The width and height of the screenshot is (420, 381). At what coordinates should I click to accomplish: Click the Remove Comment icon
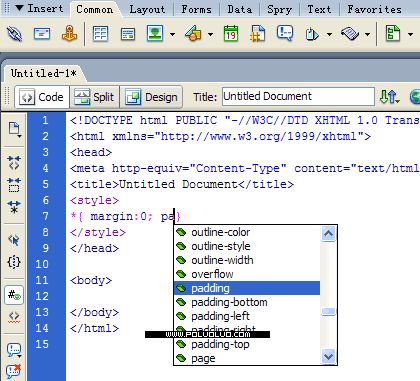pos(14,371)
